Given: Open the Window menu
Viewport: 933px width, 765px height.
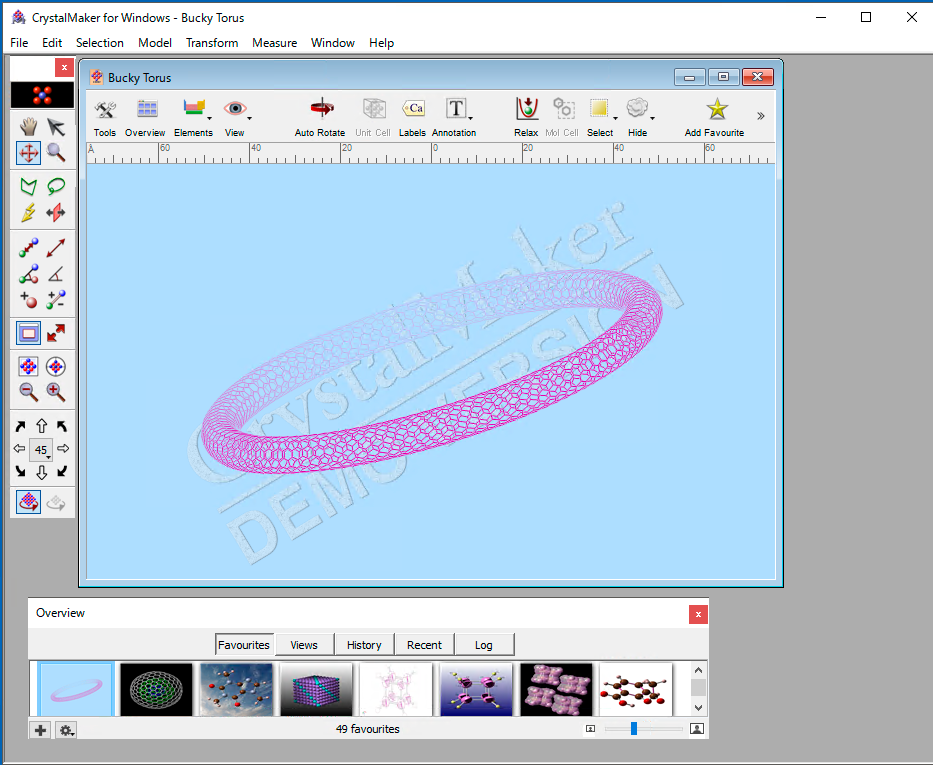Looking at the screenshot, I should pyautogui.click(x=333, y=43).
